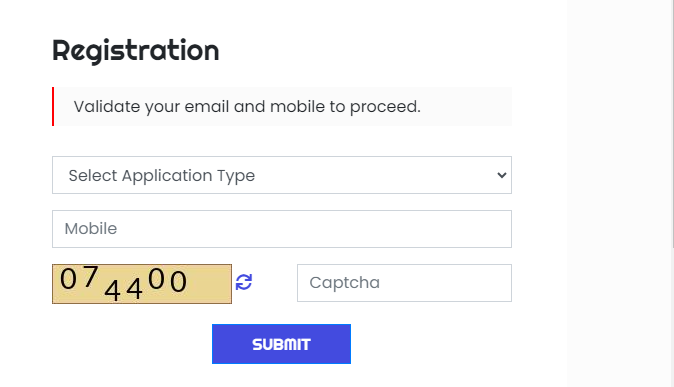
Task: Expand dropdown using the chevron arrow
Action: [x=501, y=175]
